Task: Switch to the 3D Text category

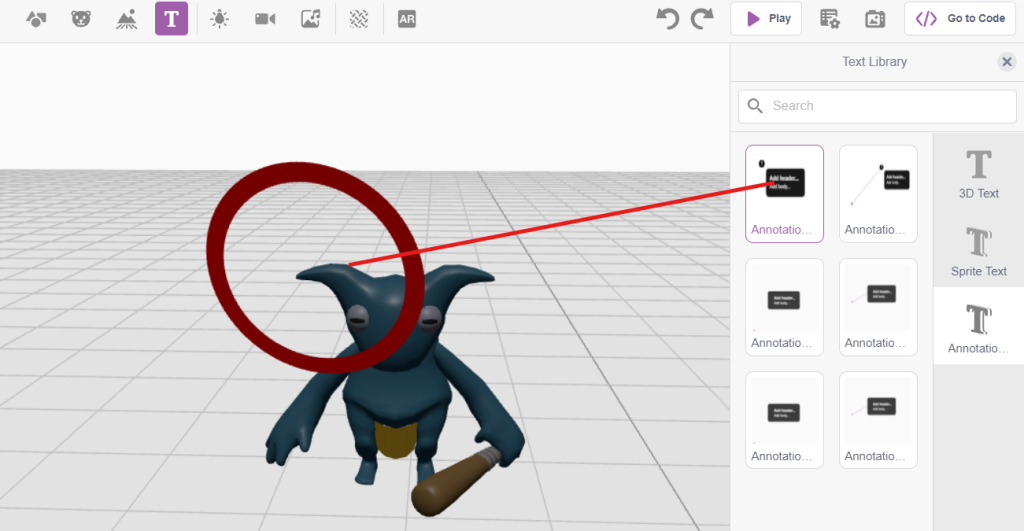Action: coord(978,174)
